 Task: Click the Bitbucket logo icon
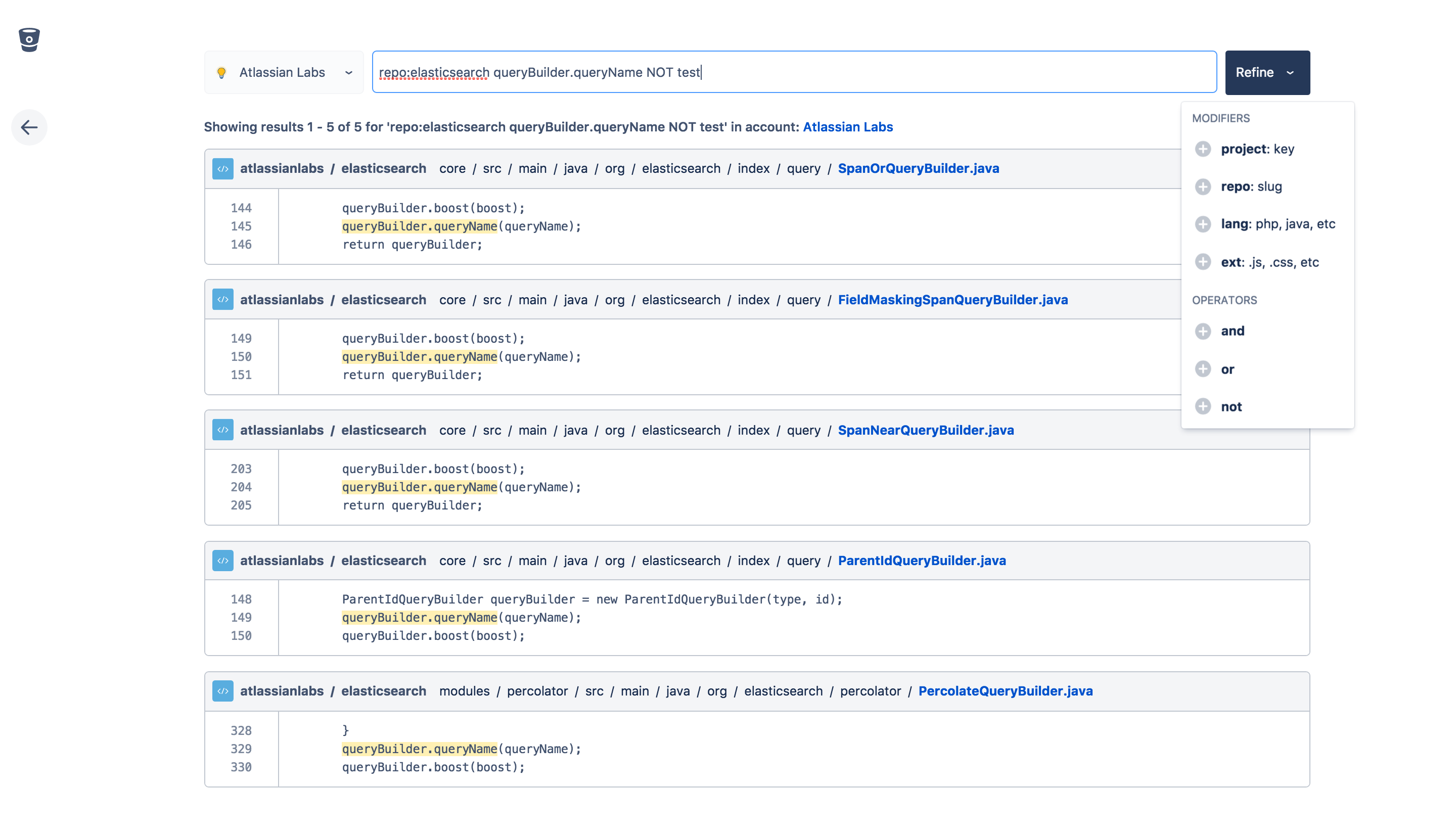coord(29,39)
